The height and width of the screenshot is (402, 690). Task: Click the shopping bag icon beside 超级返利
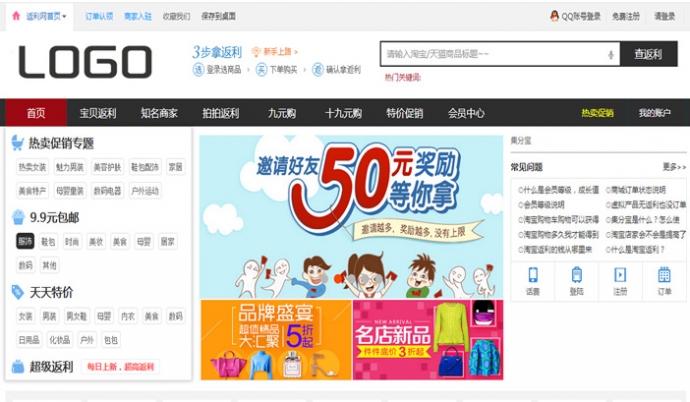tap(18, 366)
